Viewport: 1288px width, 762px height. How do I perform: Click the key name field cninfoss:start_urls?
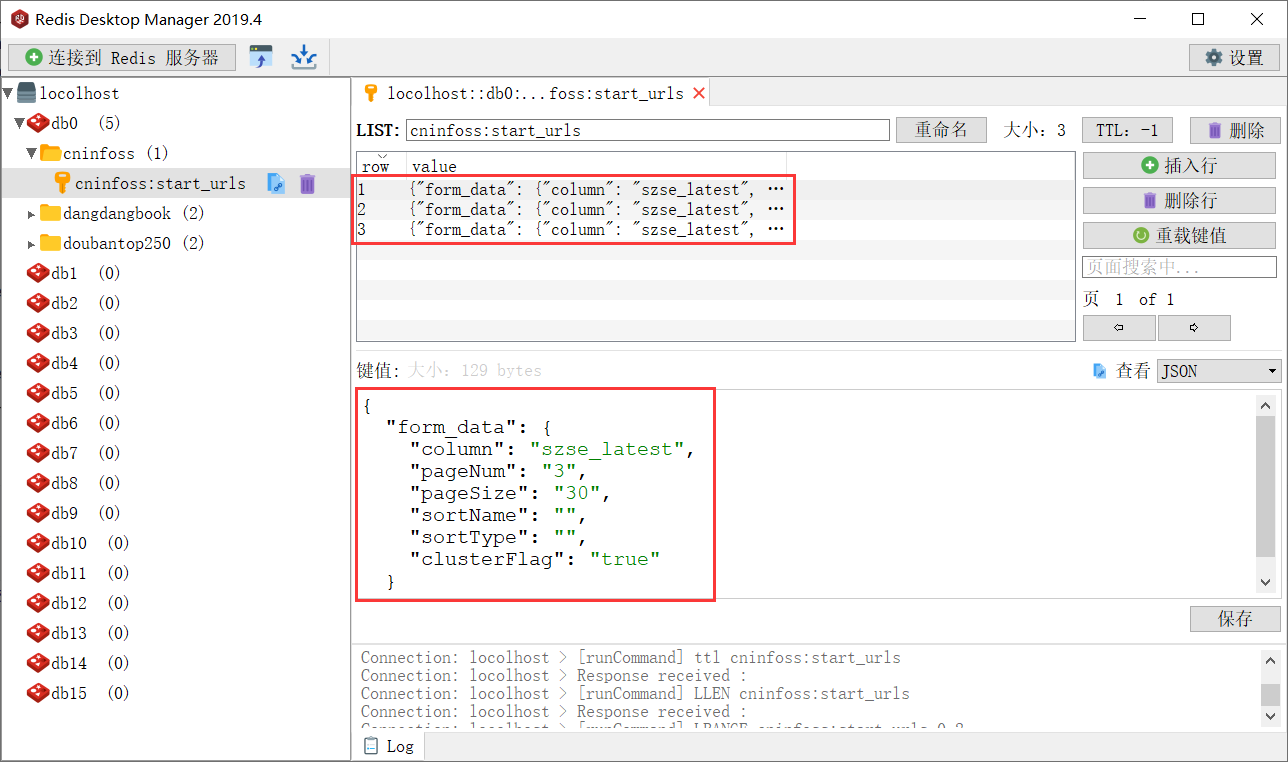[x=647, y=130]
